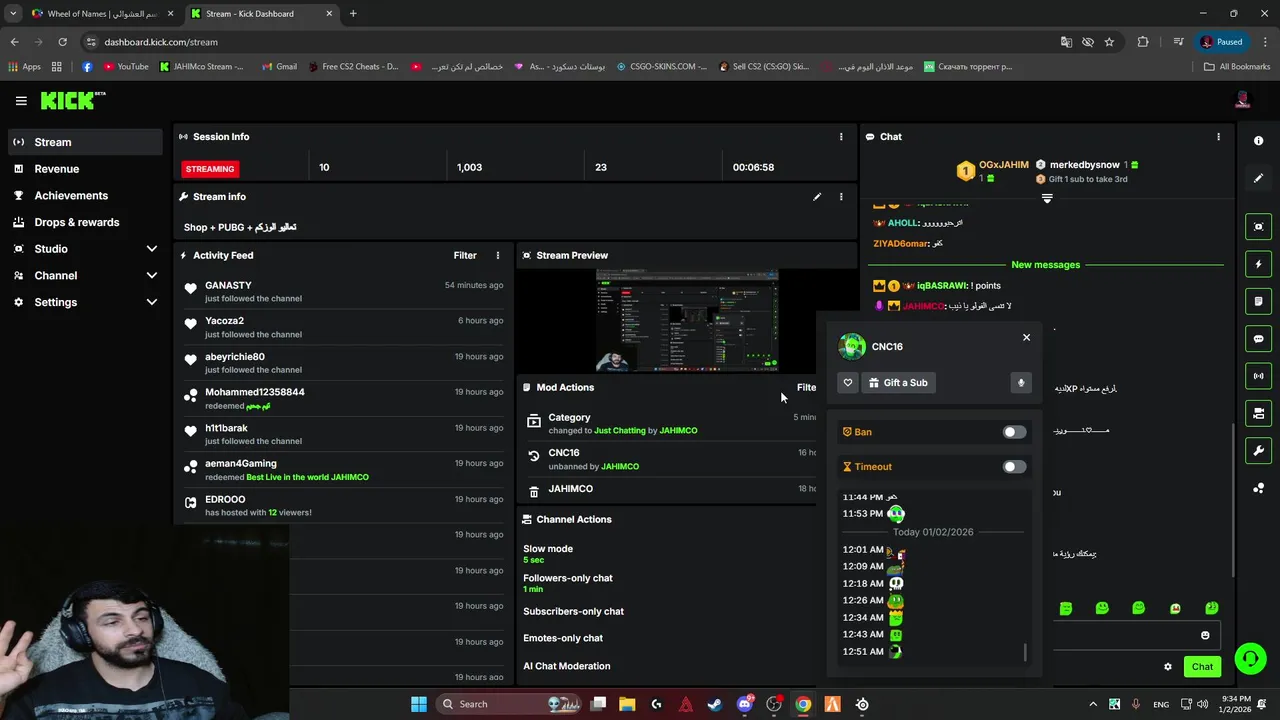Open the Mod Actions Filter dropdown
Viewport: 1280px width, 720px height.
pos(806,387)
